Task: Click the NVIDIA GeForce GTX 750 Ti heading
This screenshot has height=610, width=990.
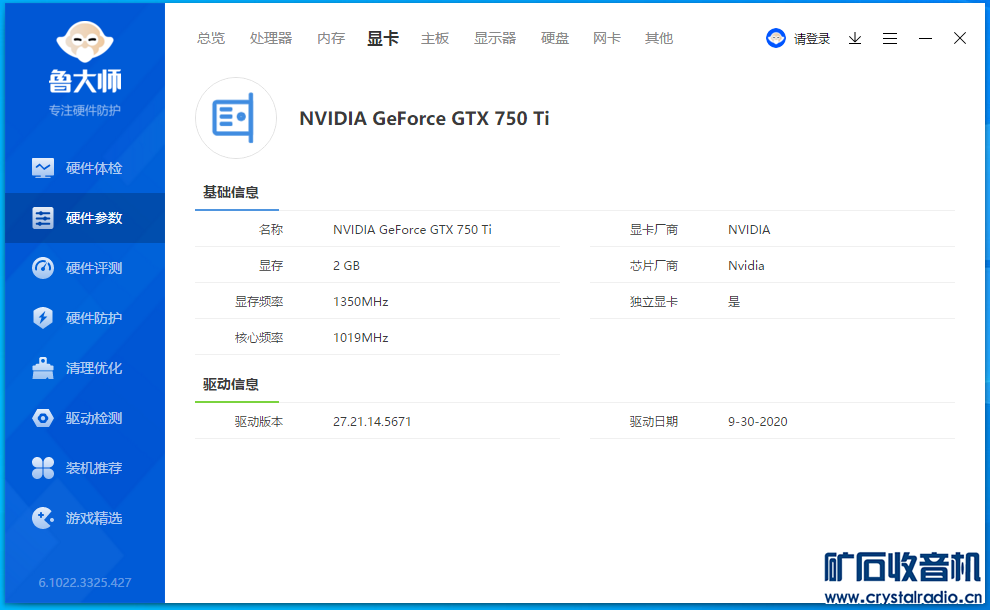Action: (x=424, y=118)
